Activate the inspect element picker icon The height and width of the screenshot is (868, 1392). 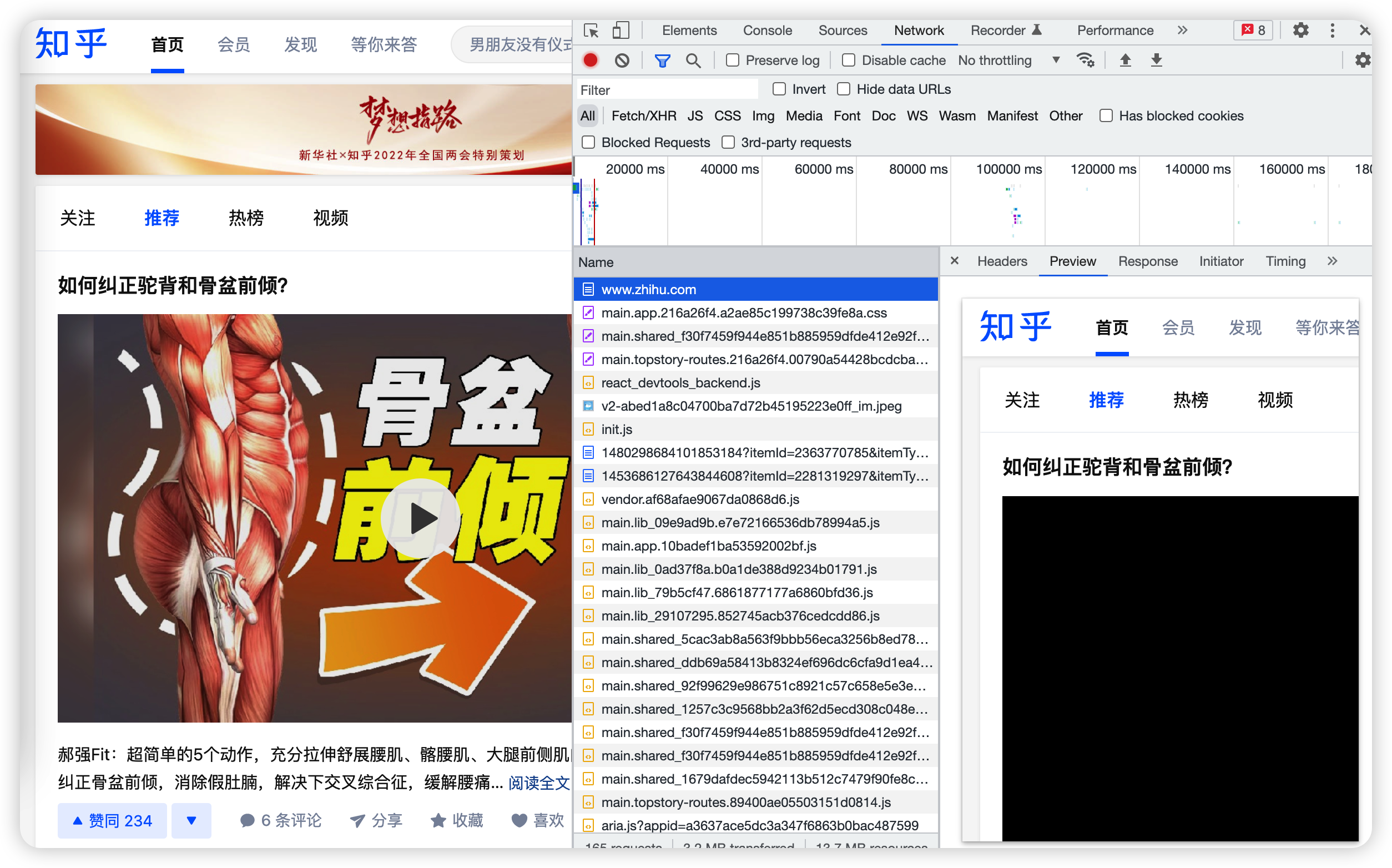click(591, 31)
